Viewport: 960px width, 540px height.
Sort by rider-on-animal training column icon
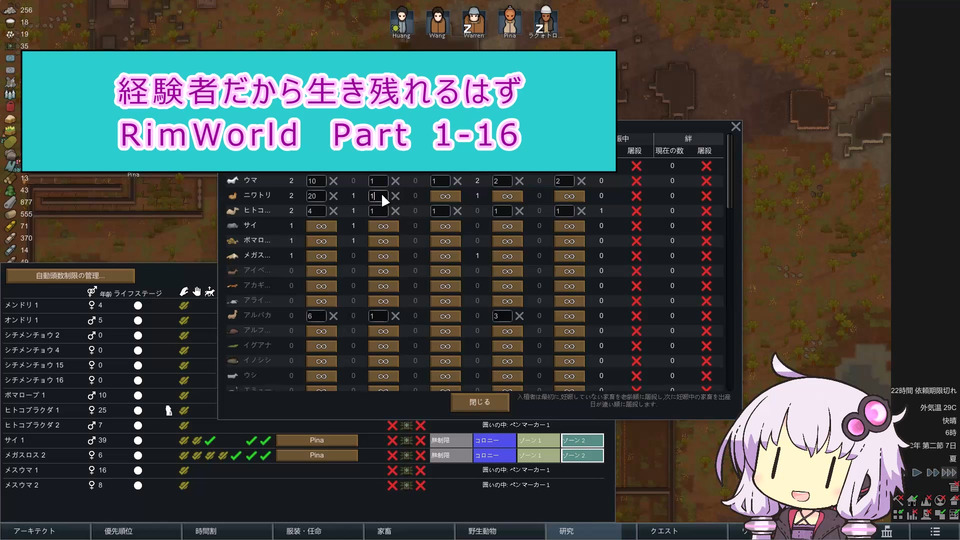click(x=210, y=291)
